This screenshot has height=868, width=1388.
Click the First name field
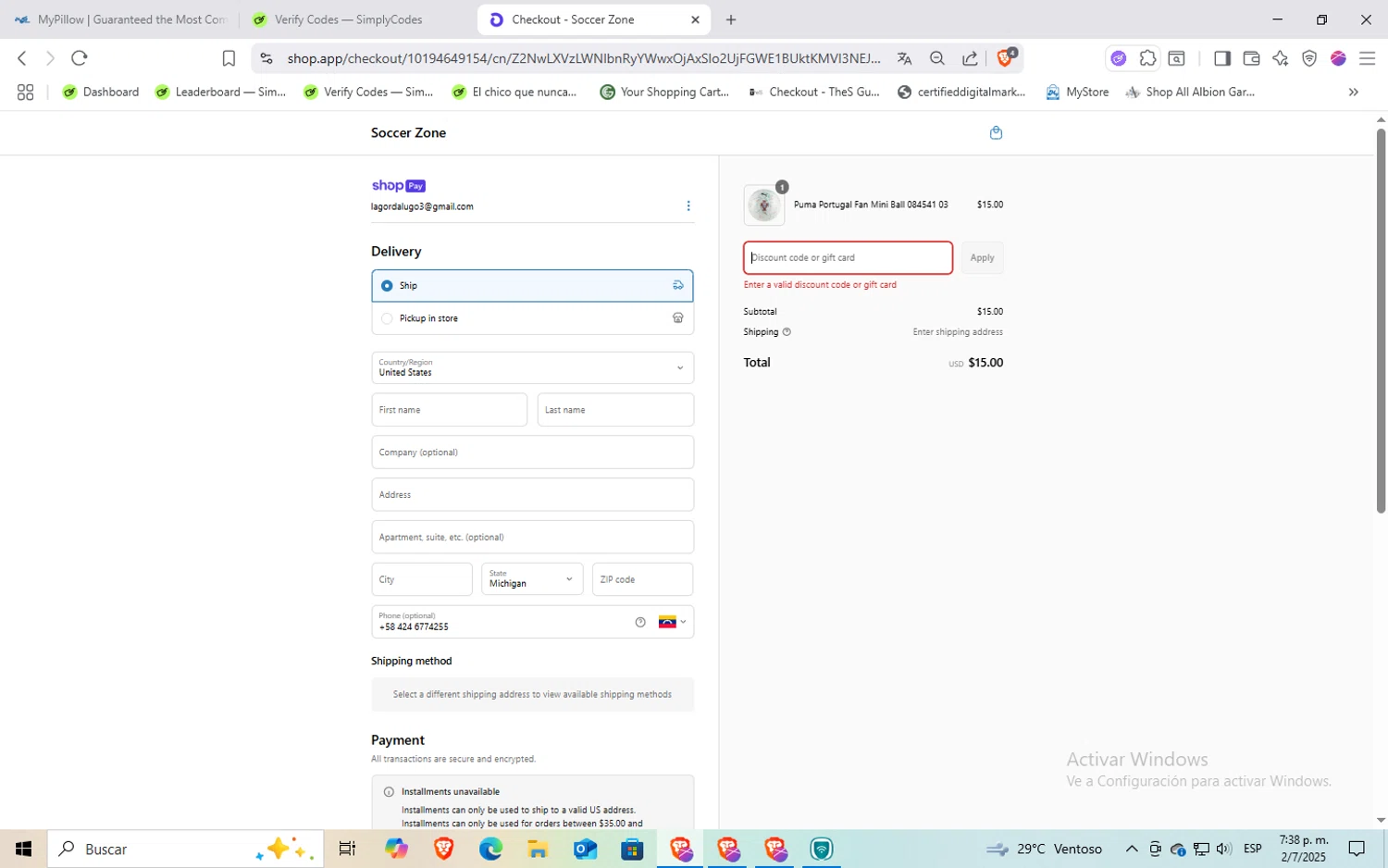pyautogui.click(x=449, y=410)
